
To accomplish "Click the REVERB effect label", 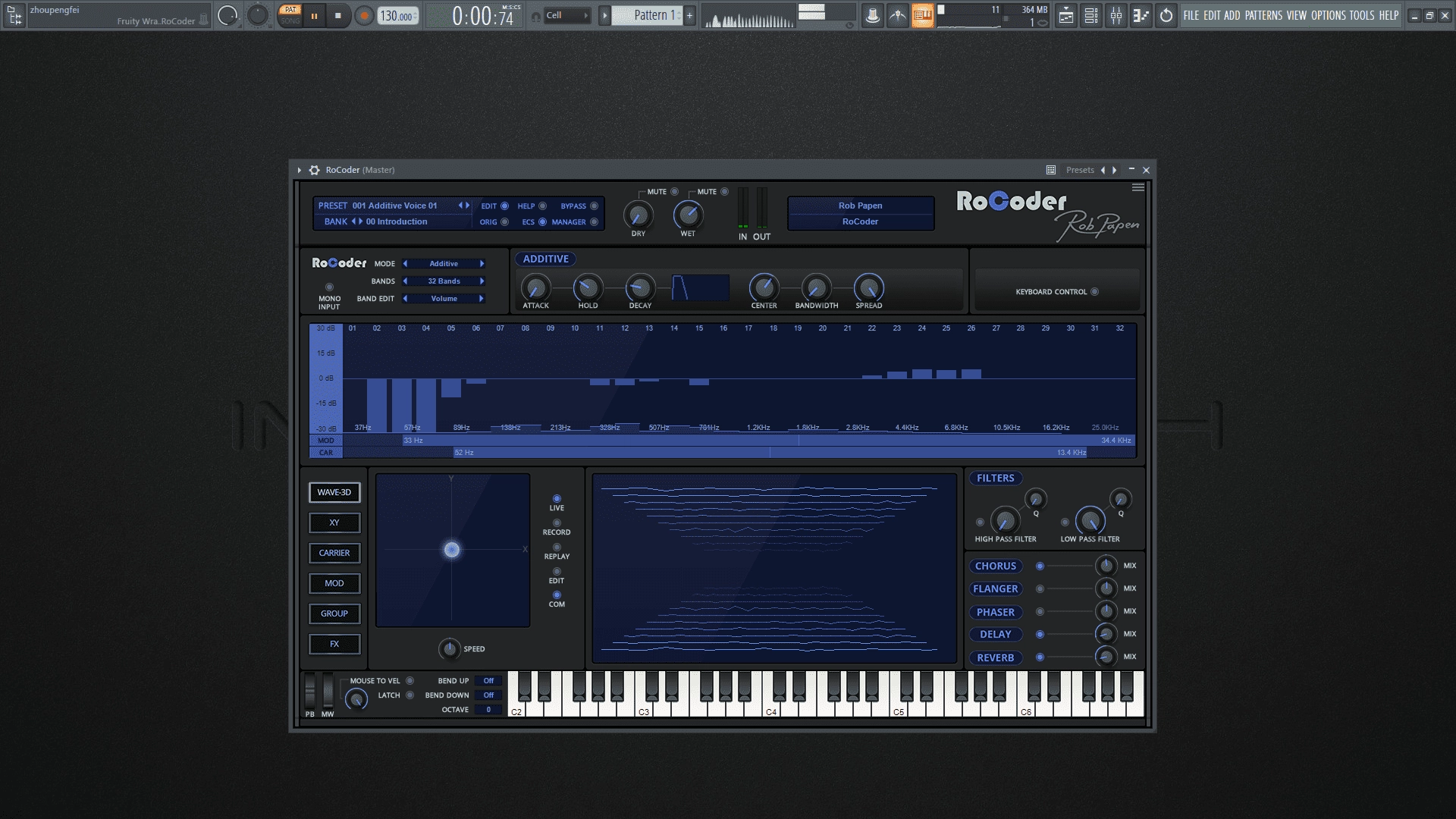I will point(996,658).
